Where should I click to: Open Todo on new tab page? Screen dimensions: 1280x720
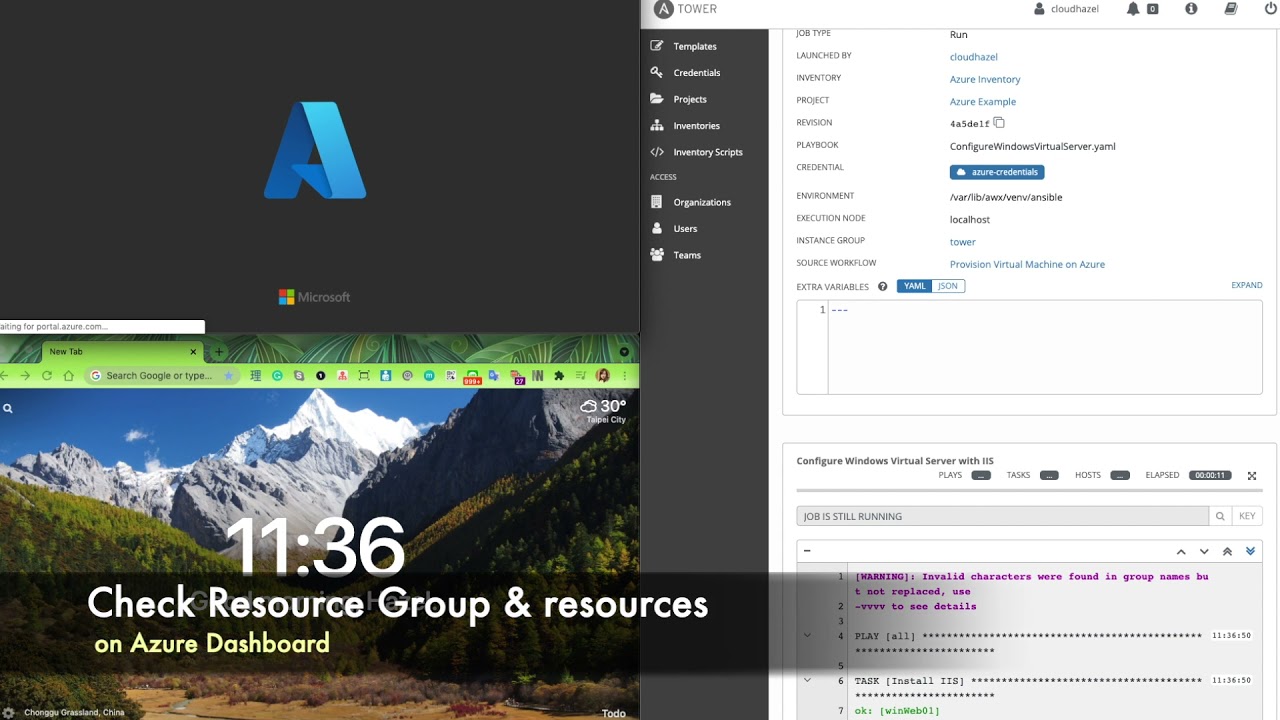click(x=613, y=713)
